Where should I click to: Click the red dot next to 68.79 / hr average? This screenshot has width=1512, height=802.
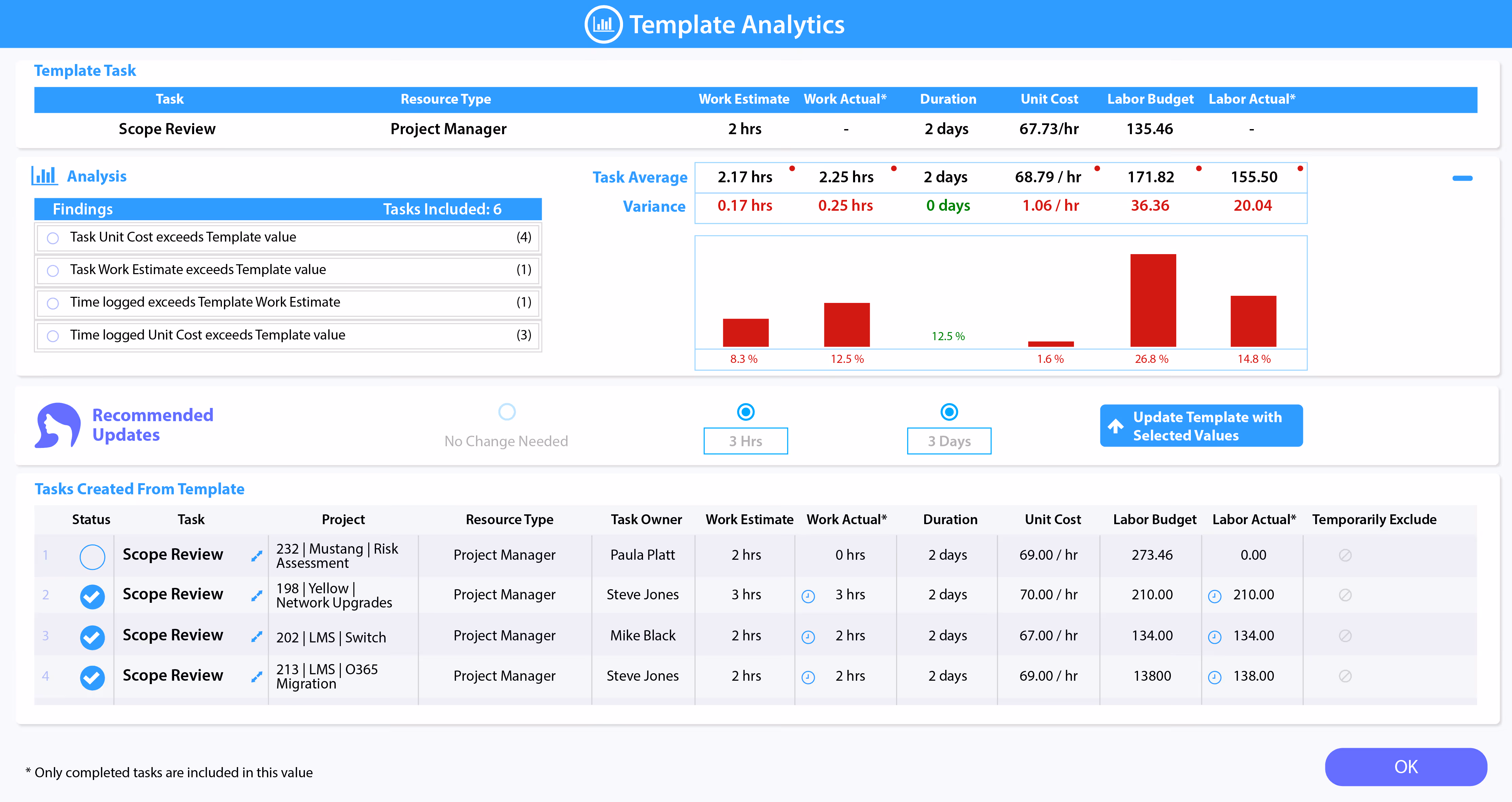tap(1096, 168)
